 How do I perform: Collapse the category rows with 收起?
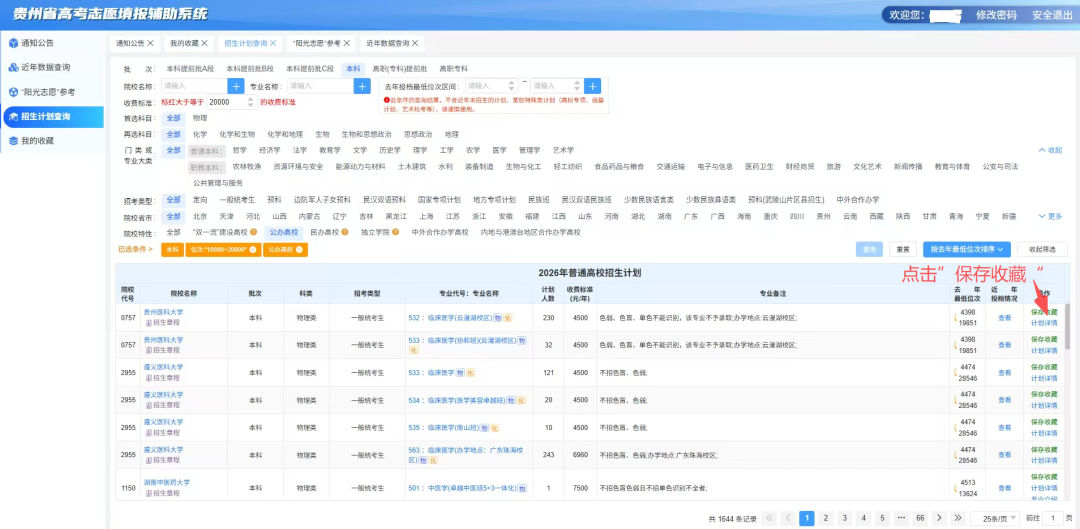1050,150
